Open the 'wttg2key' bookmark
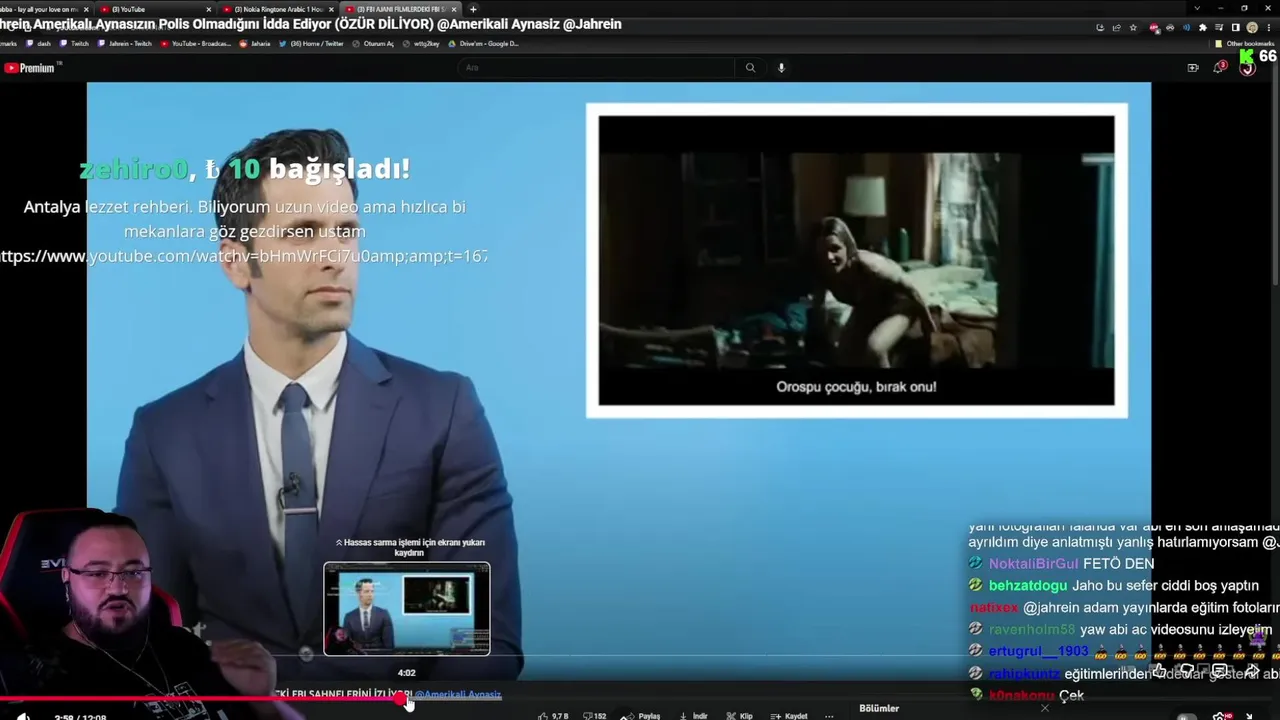Screen dimensions: 1280x720 click(x=421, y=44)
